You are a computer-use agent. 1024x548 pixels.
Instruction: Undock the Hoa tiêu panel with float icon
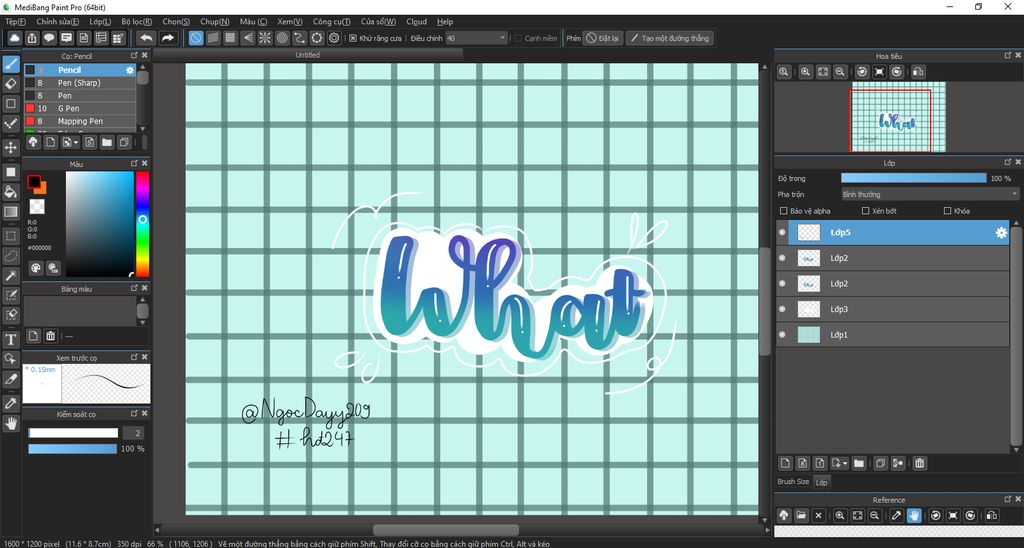[1008, 56]
